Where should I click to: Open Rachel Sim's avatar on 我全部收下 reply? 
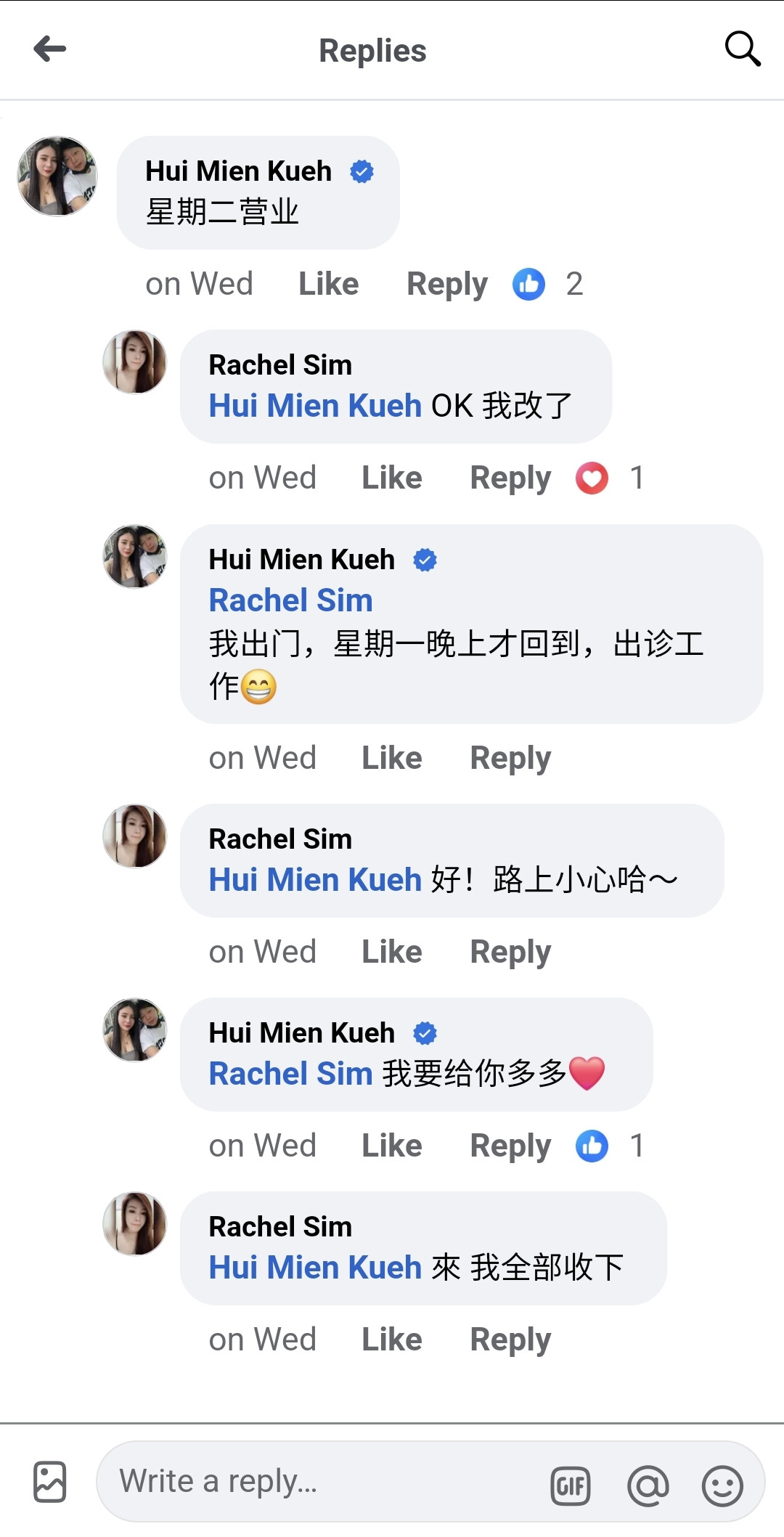pyautogui.click(x=135, y=1223)
